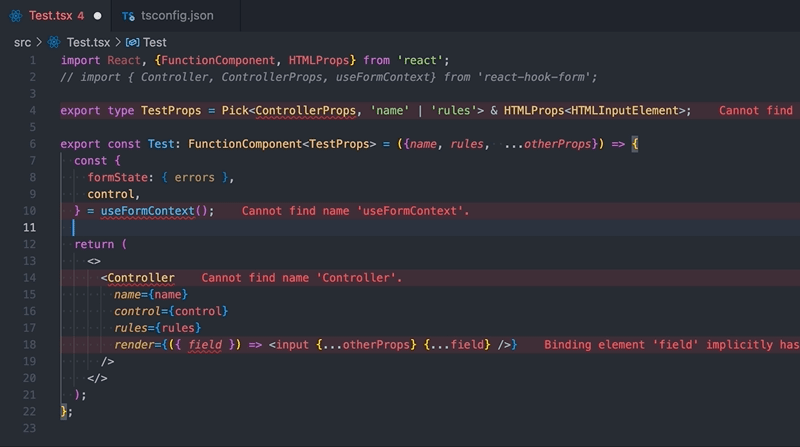Click the underlined useFormContext call
The image size is (800, 447).
tap(147, 211)
